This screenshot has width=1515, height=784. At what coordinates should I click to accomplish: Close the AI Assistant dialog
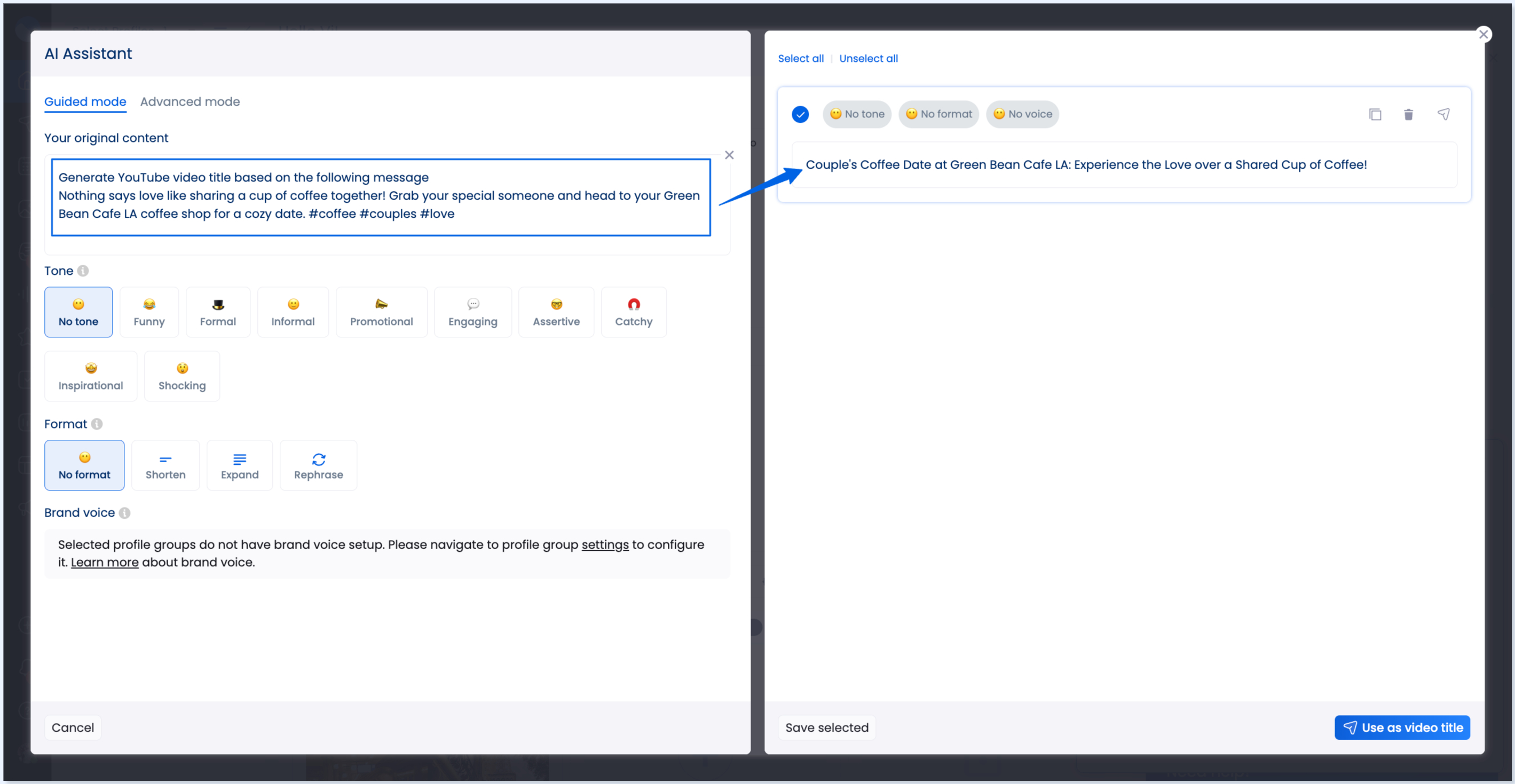pos(1484,34)
